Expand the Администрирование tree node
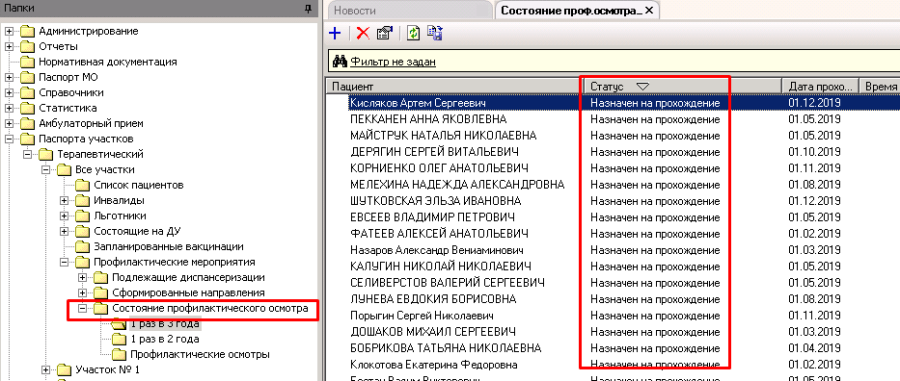The width and height of the screenshot is (900, 381). pyautogui.click(x=9, y=31)
